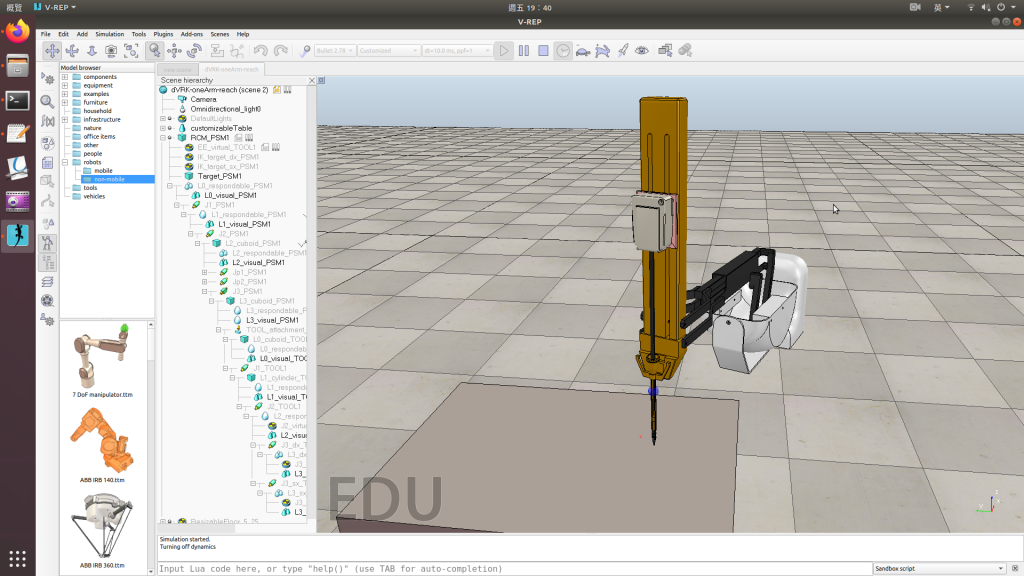Toggle model browser sidebar icon
The width and height of the screenshot is (1024, 576).
click(48, 243)
